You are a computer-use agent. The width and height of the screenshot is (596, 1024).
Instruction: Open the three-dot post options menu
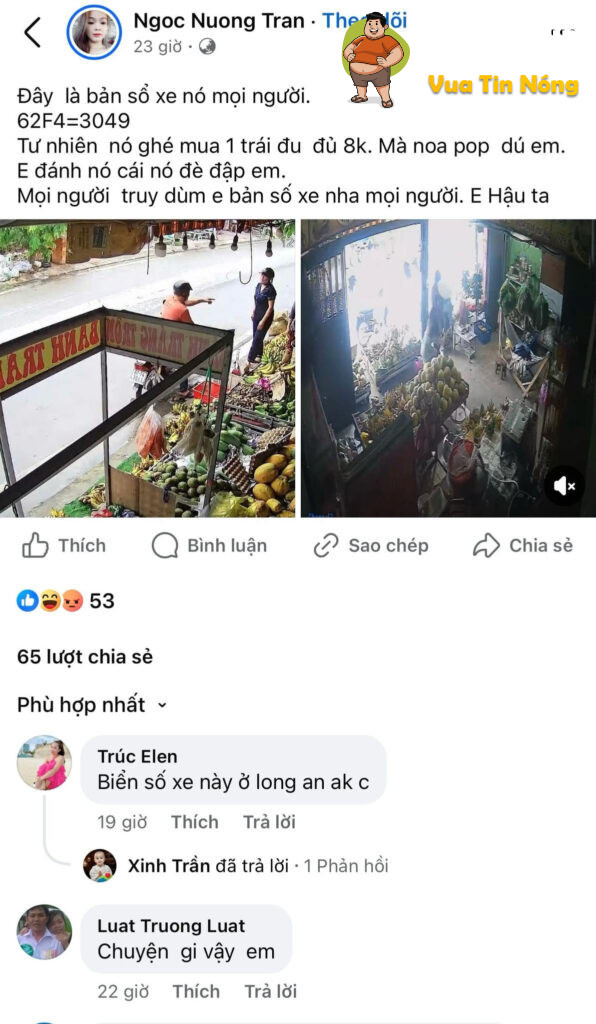point(563,32)
